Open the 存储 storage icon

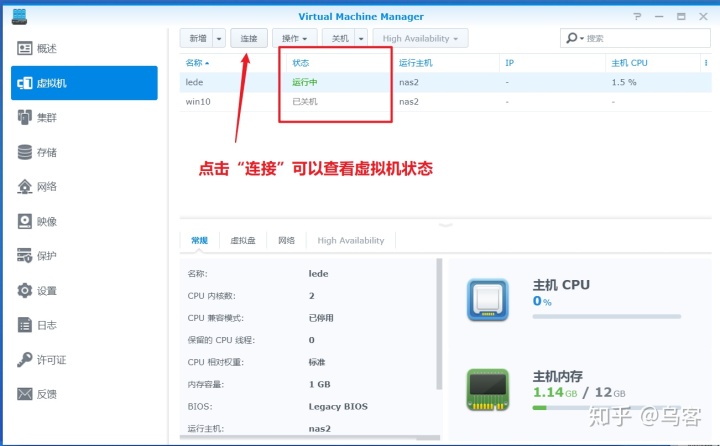point(25,152)
